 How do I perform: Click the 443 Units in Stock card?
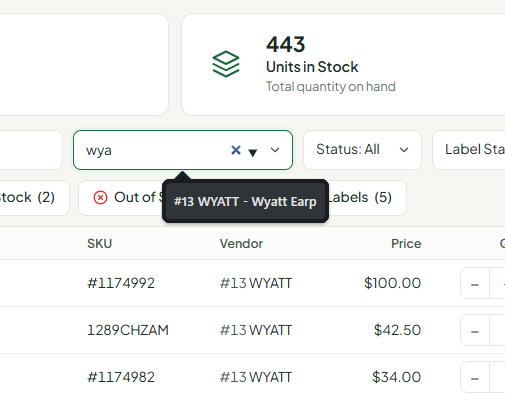coord(343,64)
